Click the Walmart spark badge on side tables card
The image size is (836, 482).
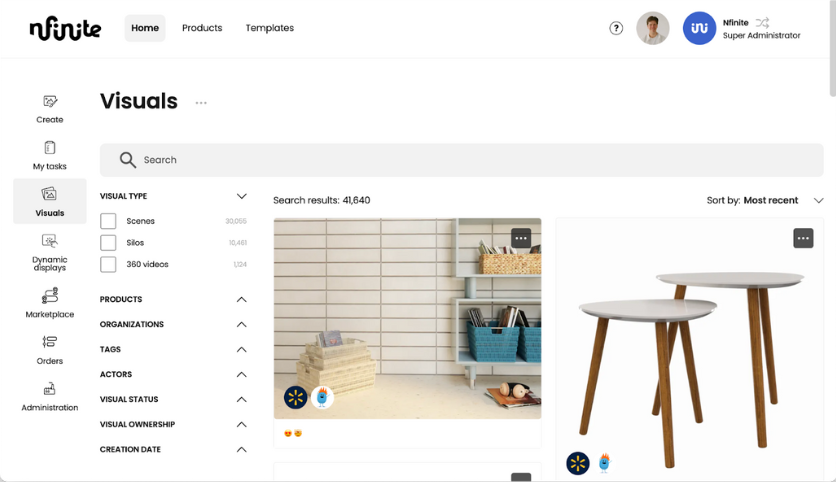pos(577,463)
